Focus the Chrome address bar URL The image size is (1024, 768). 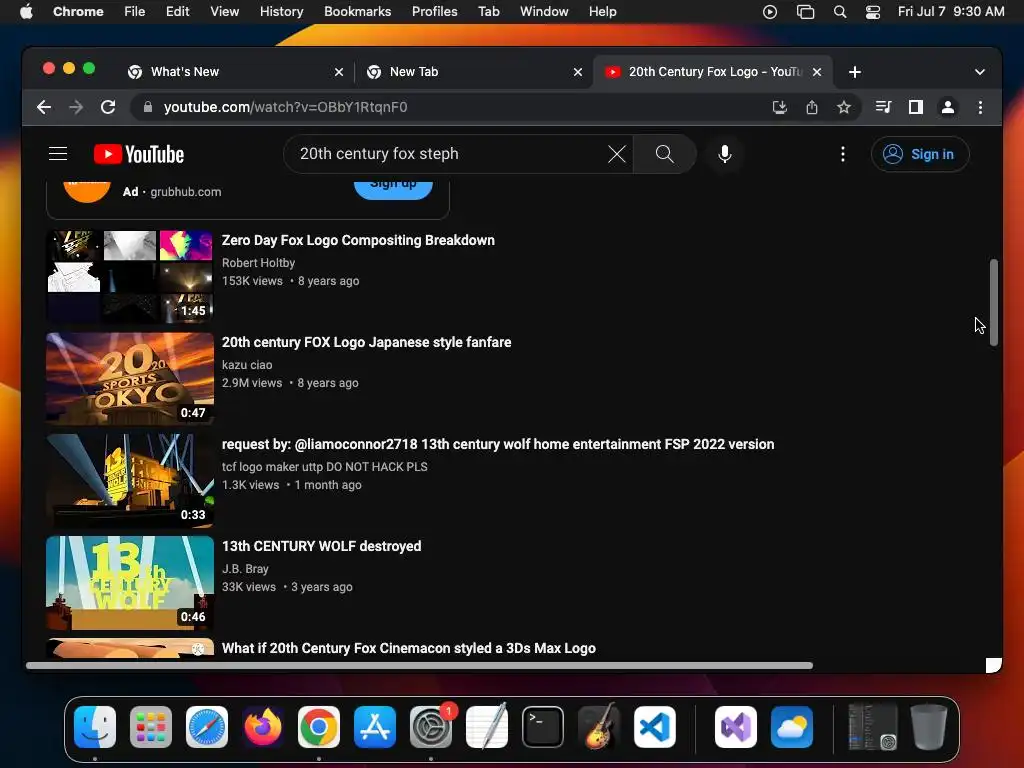(x=285, y=107)
